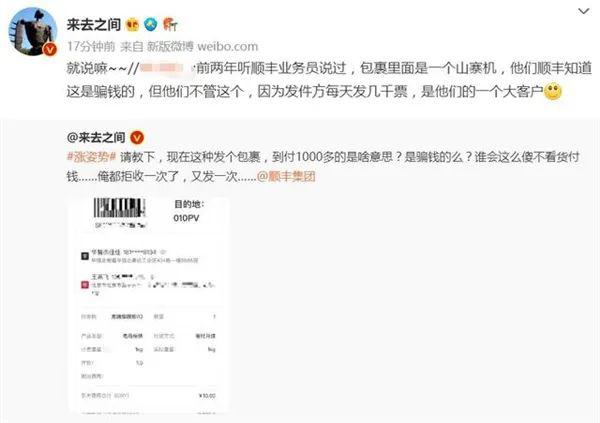Viewport: 600px width, 423px height.
Task: Click the quoted post text body
Action: (x=323, y=167)
